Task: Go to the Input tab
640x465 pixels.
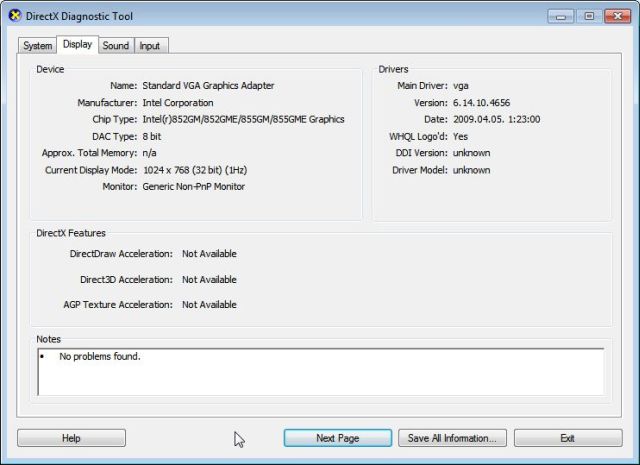Action: click(150, 46)
